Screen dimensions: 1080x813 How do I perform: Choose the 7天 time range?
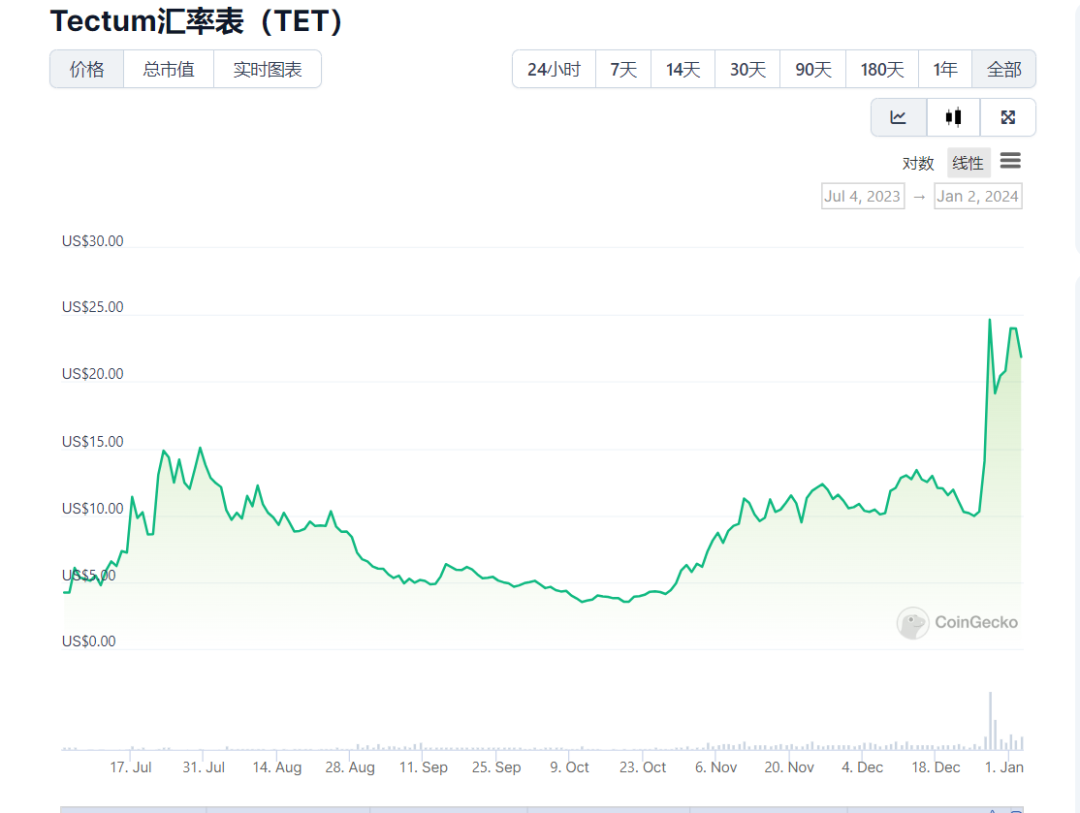pos(623,69)
